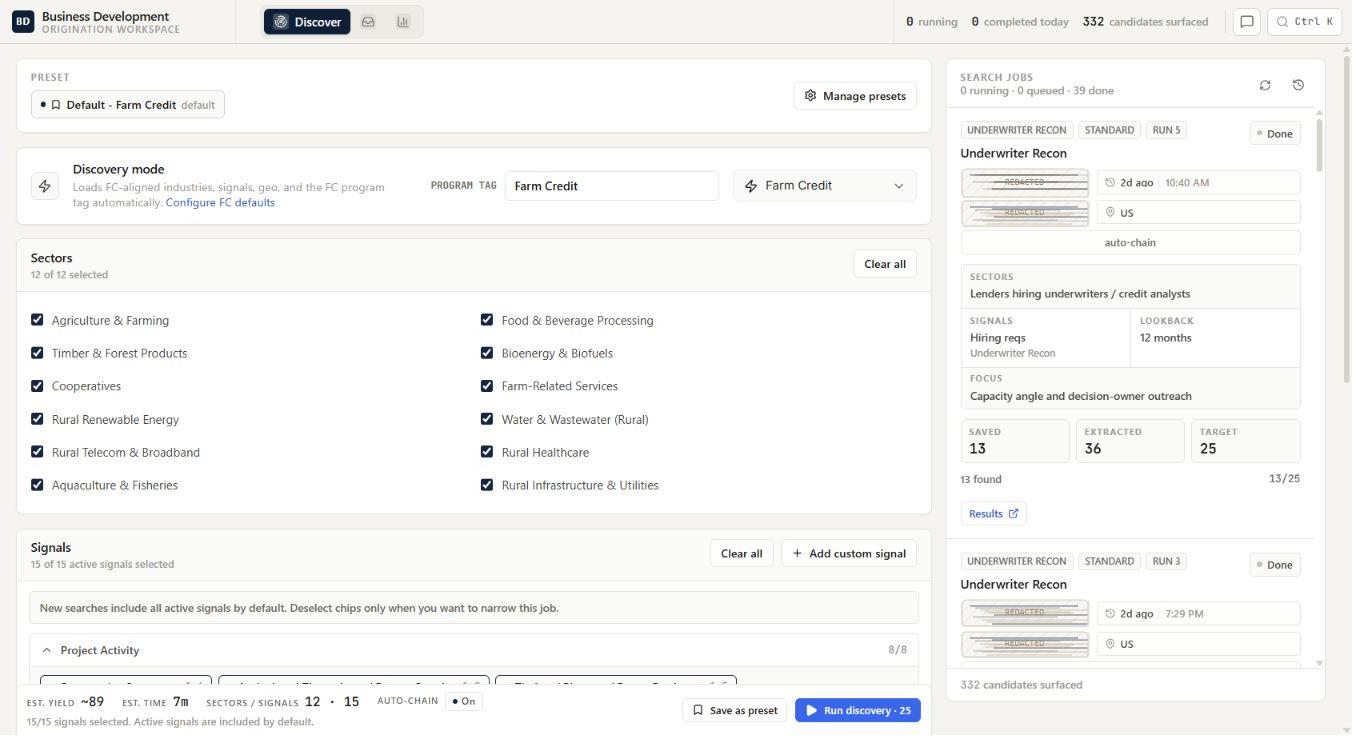Click the lightning icon in Farm Credit dropdown
This screenshot has height=744, width=1352.
click(x=751, y=186)
